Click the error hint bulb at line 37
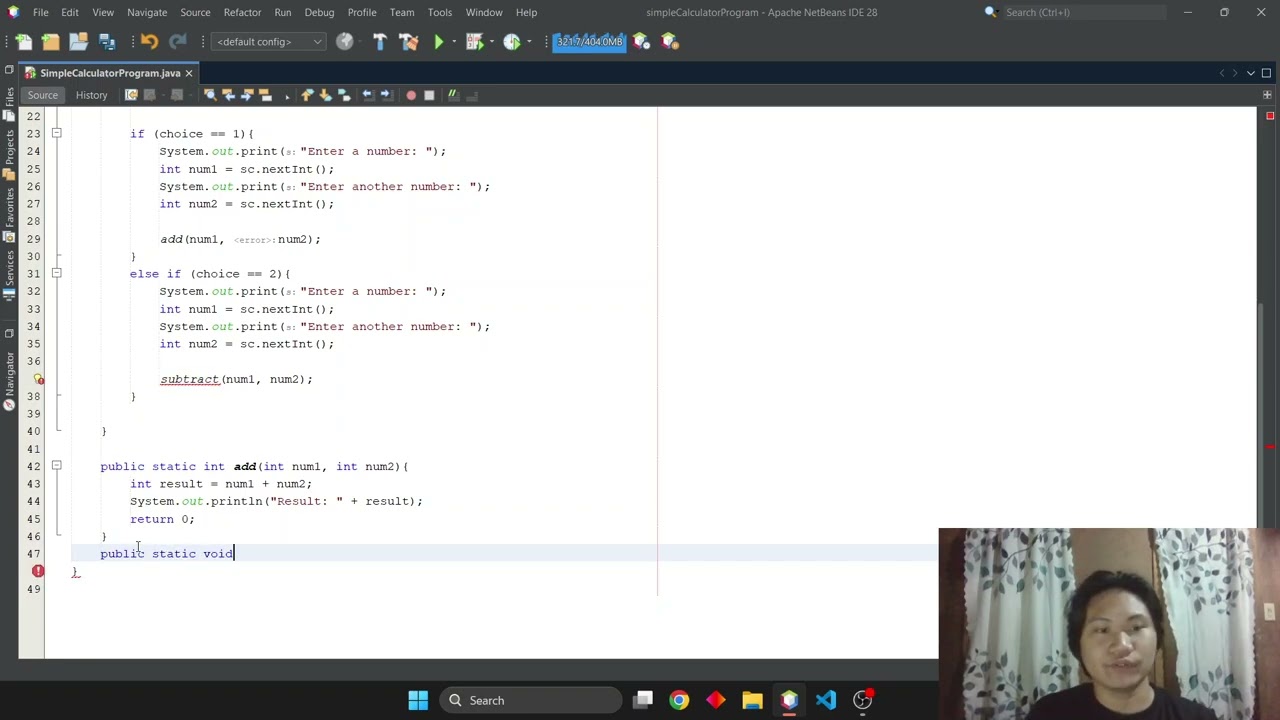This screenshot has height=720, width=1280. (x=38, y=379)
